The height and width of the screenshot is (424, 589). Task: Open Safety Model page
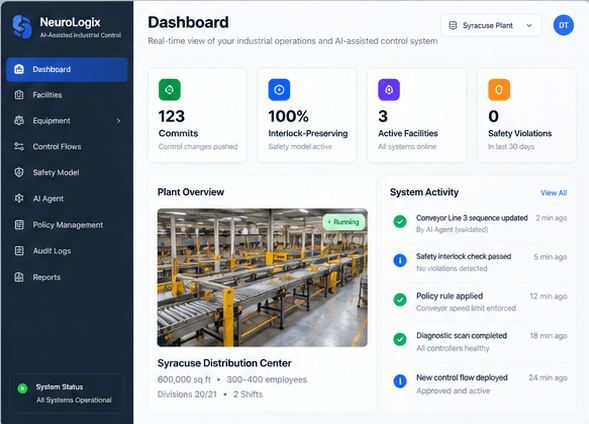pos(67,172)
